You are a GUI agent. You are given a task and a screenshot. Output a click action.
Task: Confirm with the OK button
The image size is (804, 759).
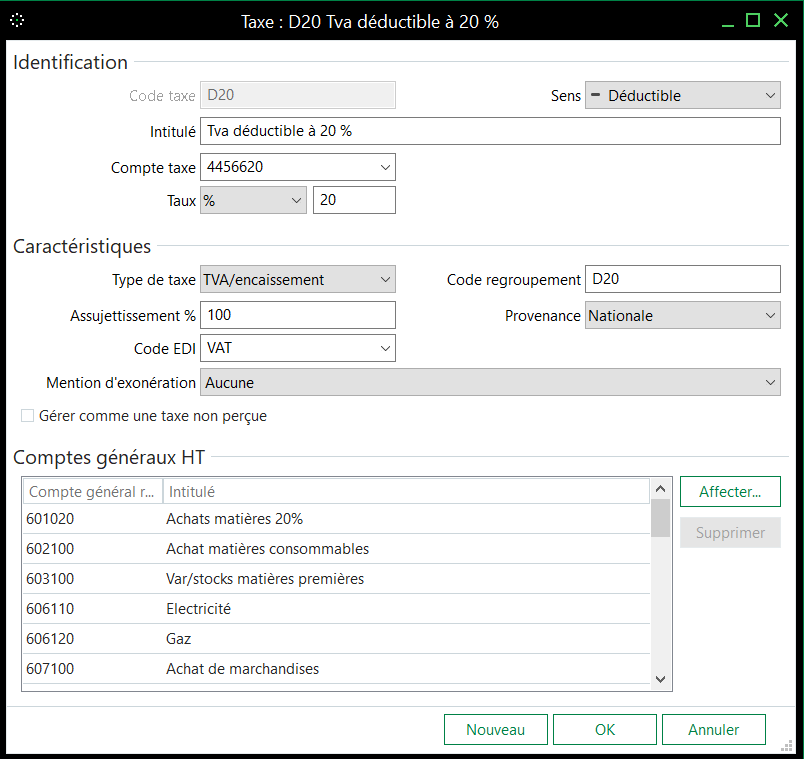pyautogui.click(x=604, y=730)
